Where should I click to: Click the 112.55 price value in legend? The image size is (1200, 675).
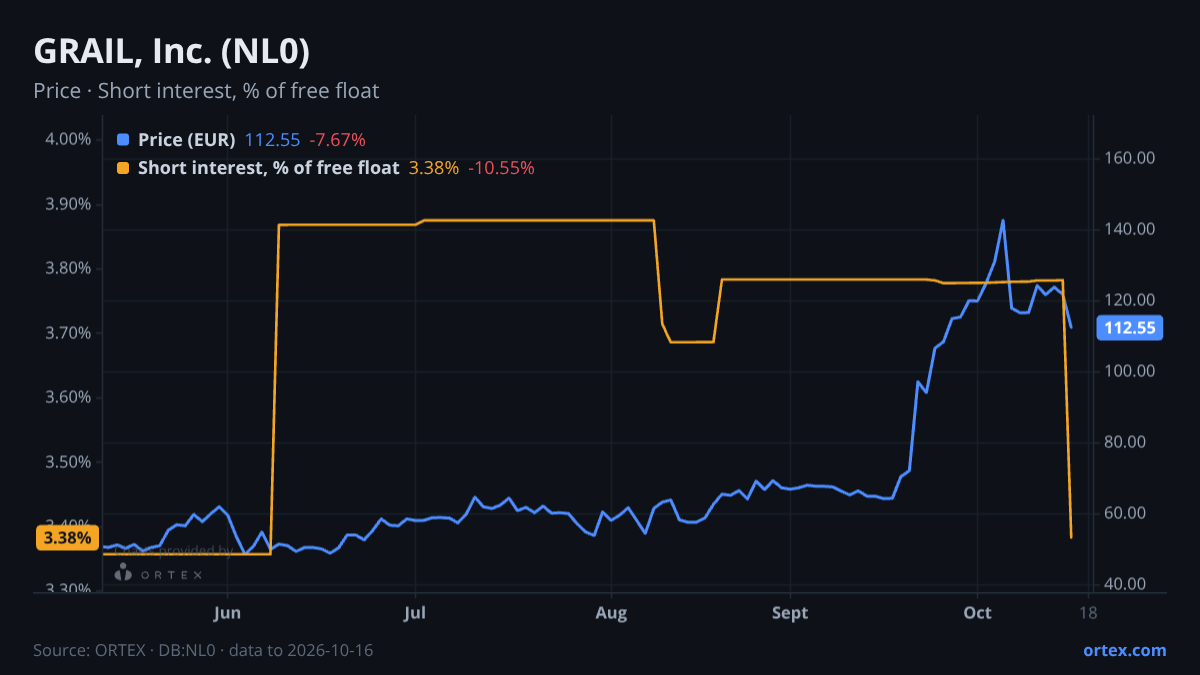click(272, 140)
